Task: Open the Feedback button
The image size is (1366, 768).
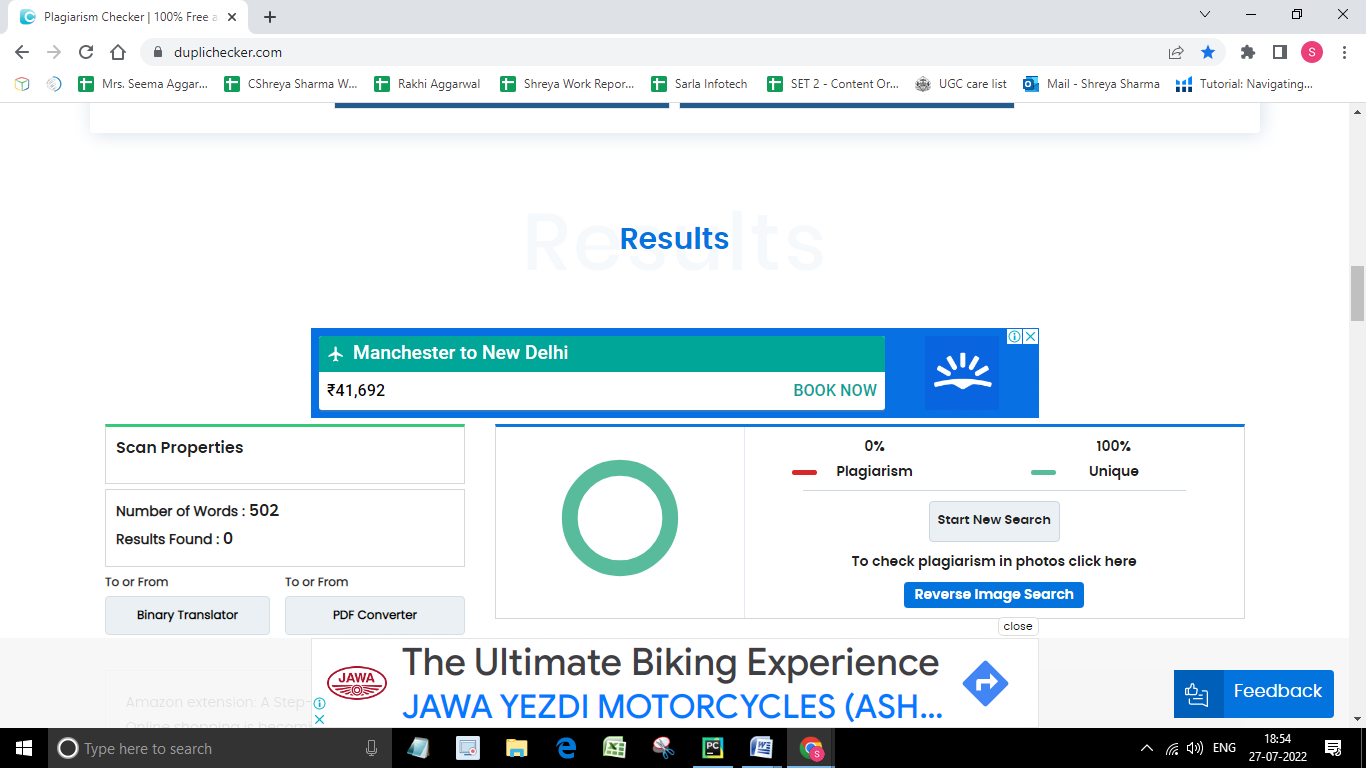Action: pyautogui.click(x=1254, y=693)
